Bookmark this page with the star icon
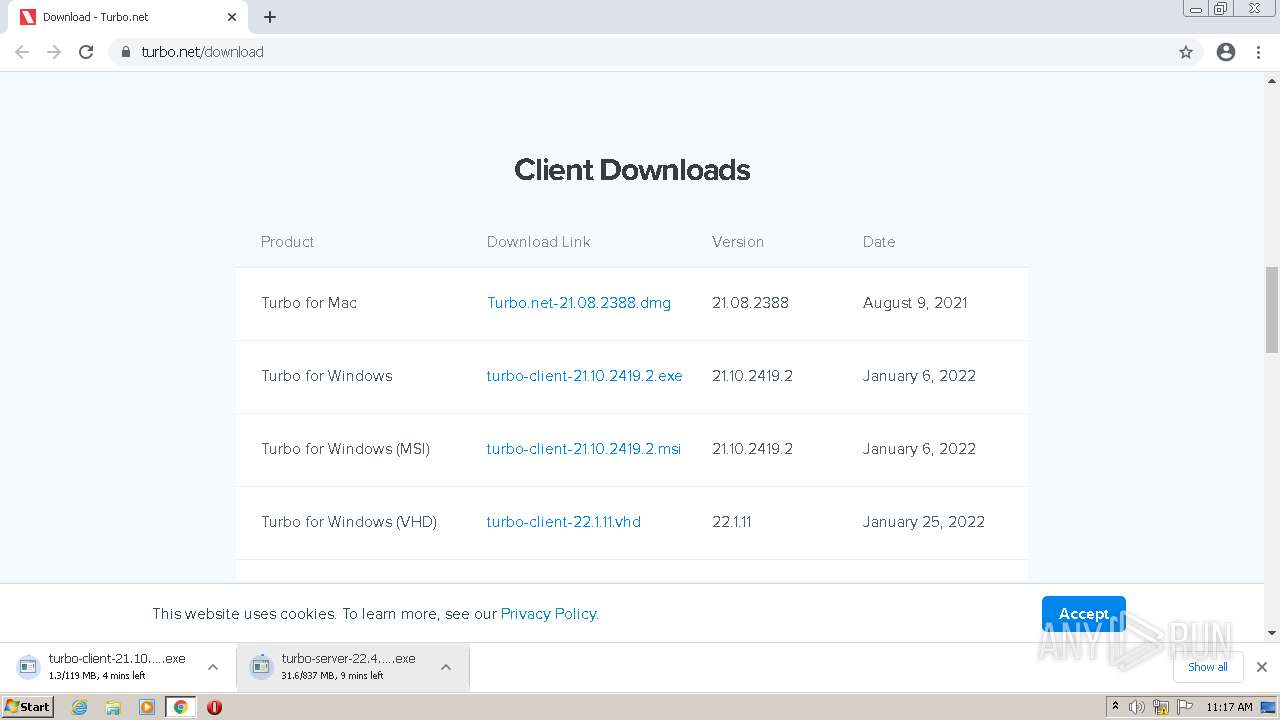The height and width of the screenshot is (720, 1280). tap(1186, 52)
